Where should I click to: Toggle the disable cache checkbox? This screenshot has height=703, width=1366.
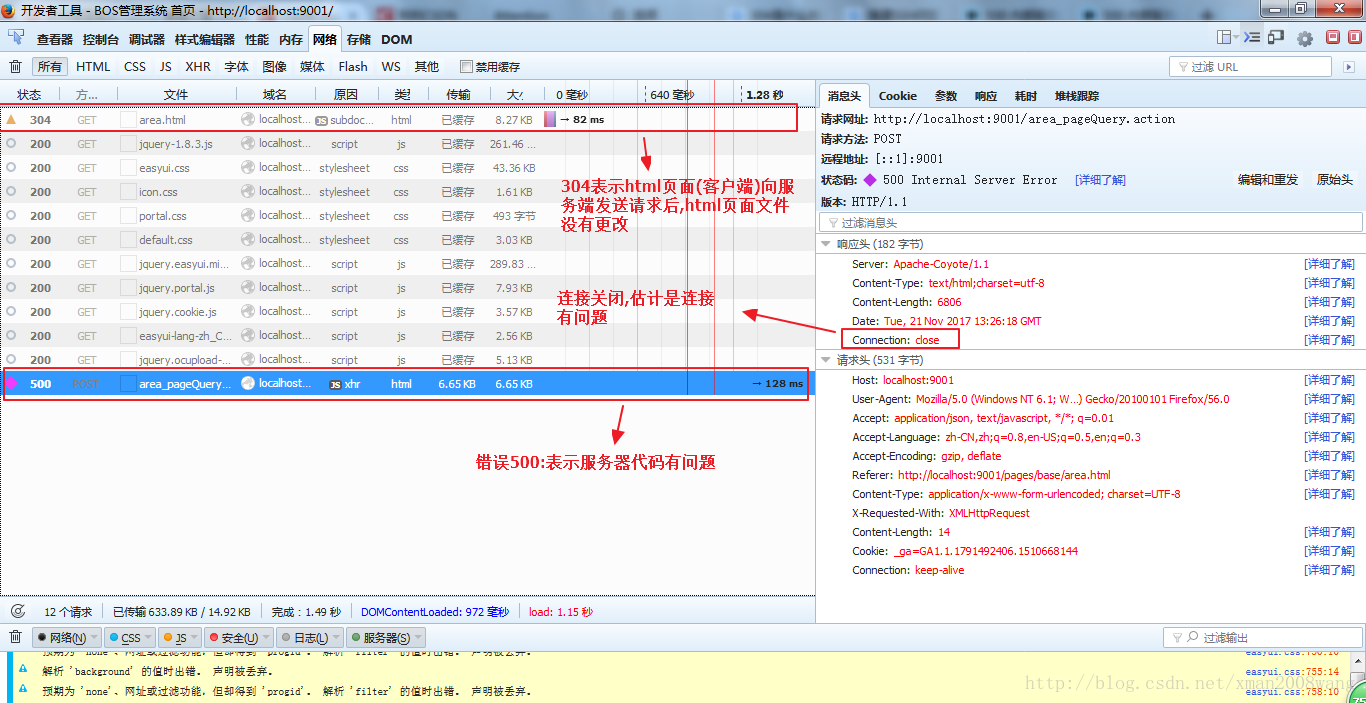[x=466, y=67]
